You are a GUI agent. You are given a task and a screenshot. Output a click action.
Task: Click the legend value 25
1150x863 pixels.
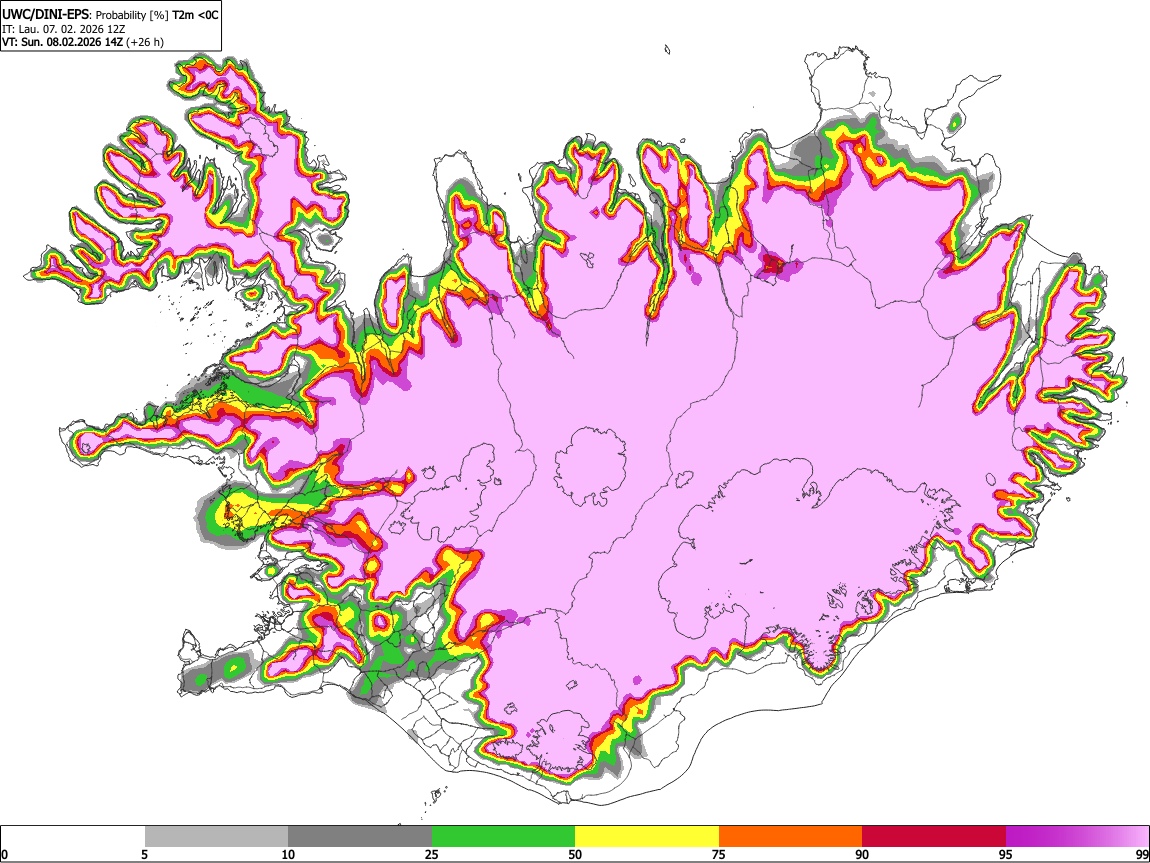click(432, 855)
